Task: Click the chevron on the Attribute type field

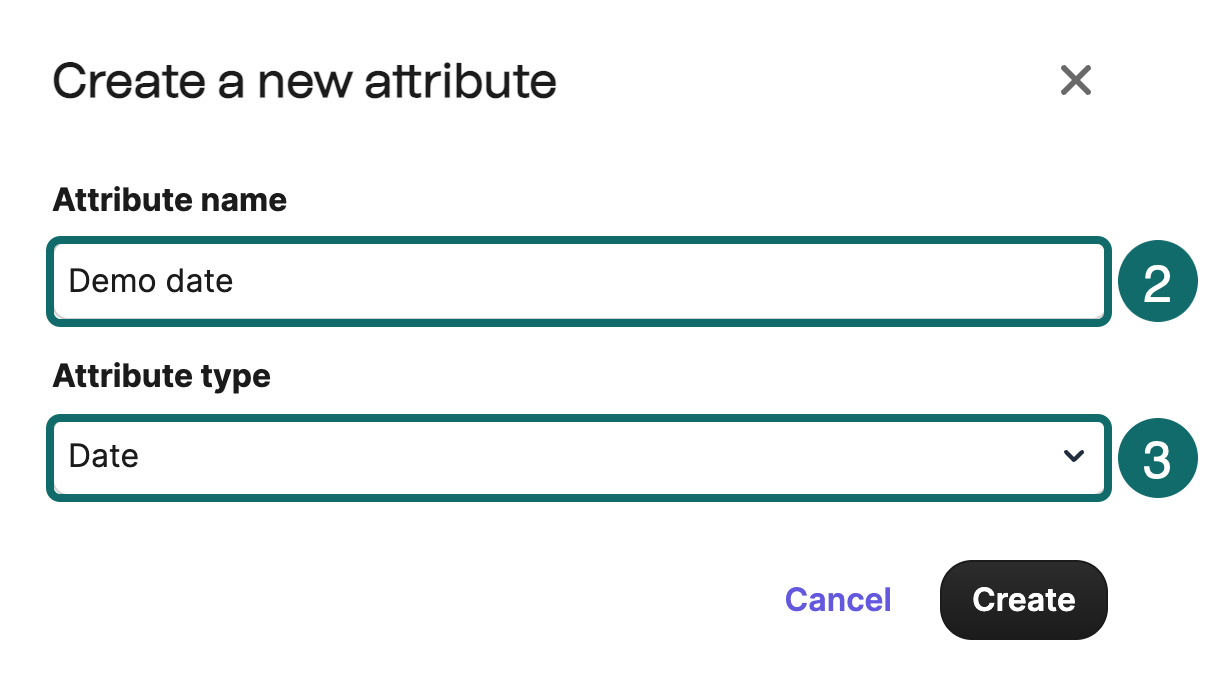Action: pyautogui.click(x=1074, y=457)
